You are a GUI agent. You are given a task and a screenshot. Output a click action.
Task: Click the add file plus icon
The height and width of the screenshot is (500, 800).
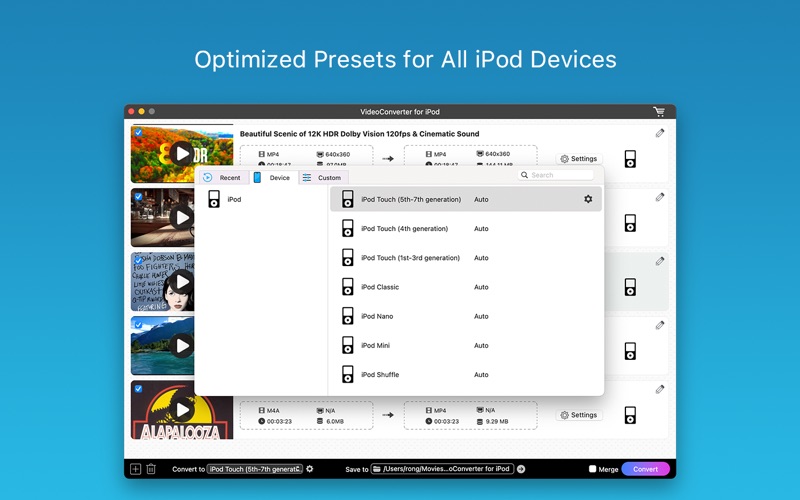coord(135,469)
